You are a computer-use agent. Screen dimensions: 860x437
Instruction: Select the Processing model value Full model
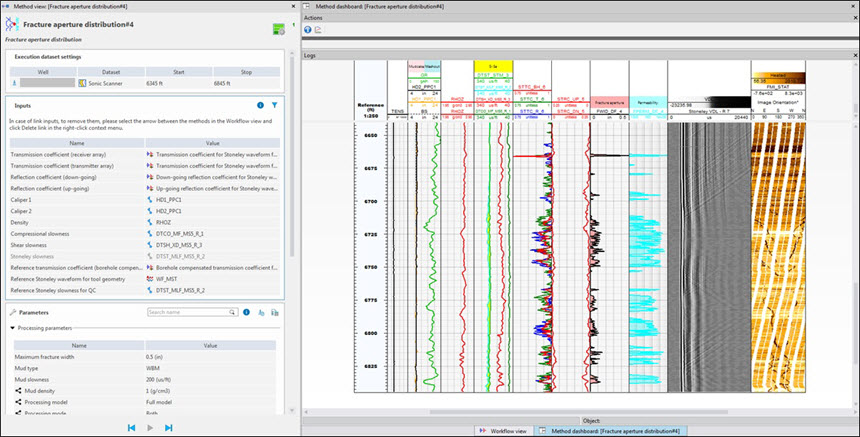coord(160,402)
